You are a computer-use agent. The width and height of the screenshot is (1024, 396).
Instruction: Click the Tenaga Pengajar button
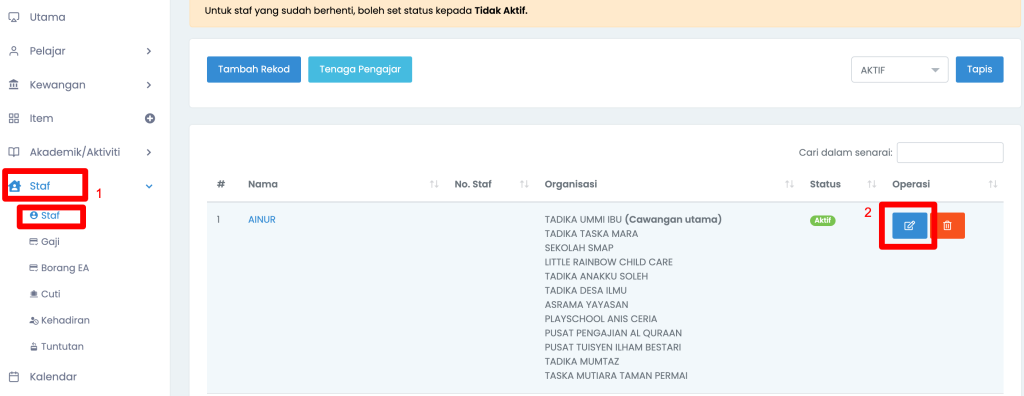pos(360,69)
